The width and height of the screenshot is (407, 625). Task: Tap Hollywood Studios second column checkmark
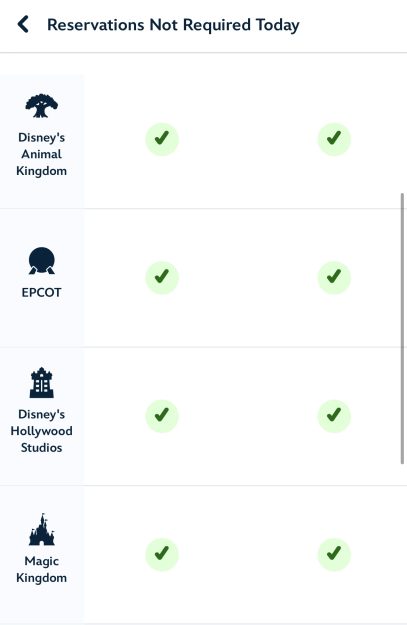tap(334, 416)
